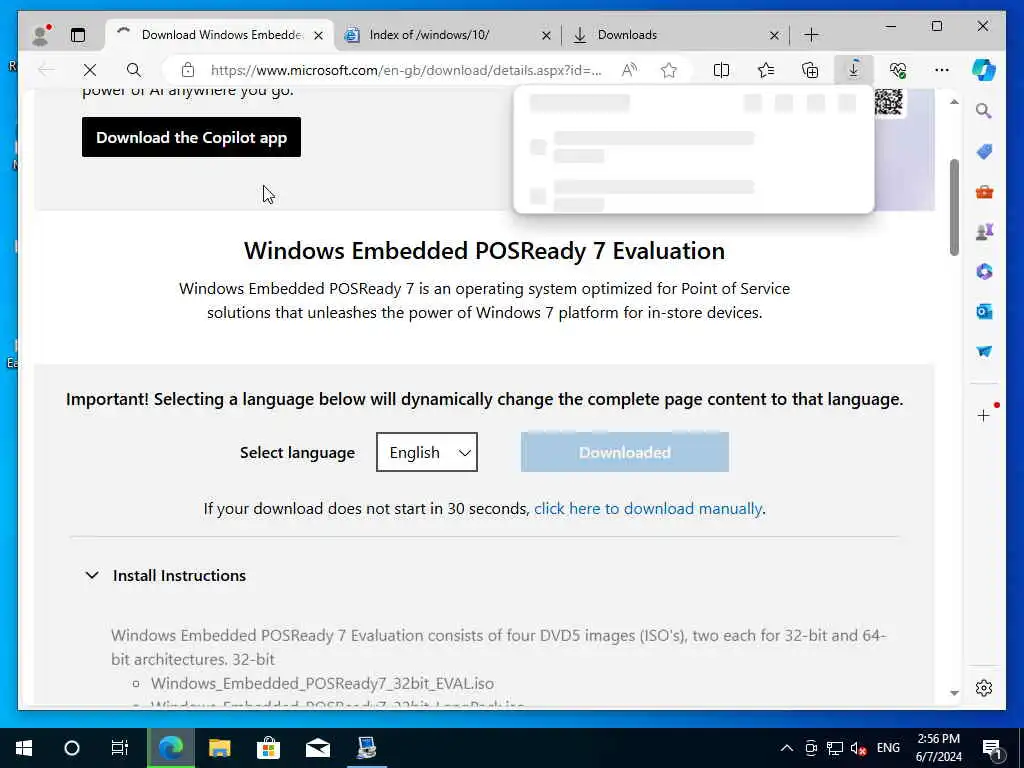
Task: Close the Index of /windows/10/ tab
Action: pyautogui.click(x=546, y=35)
